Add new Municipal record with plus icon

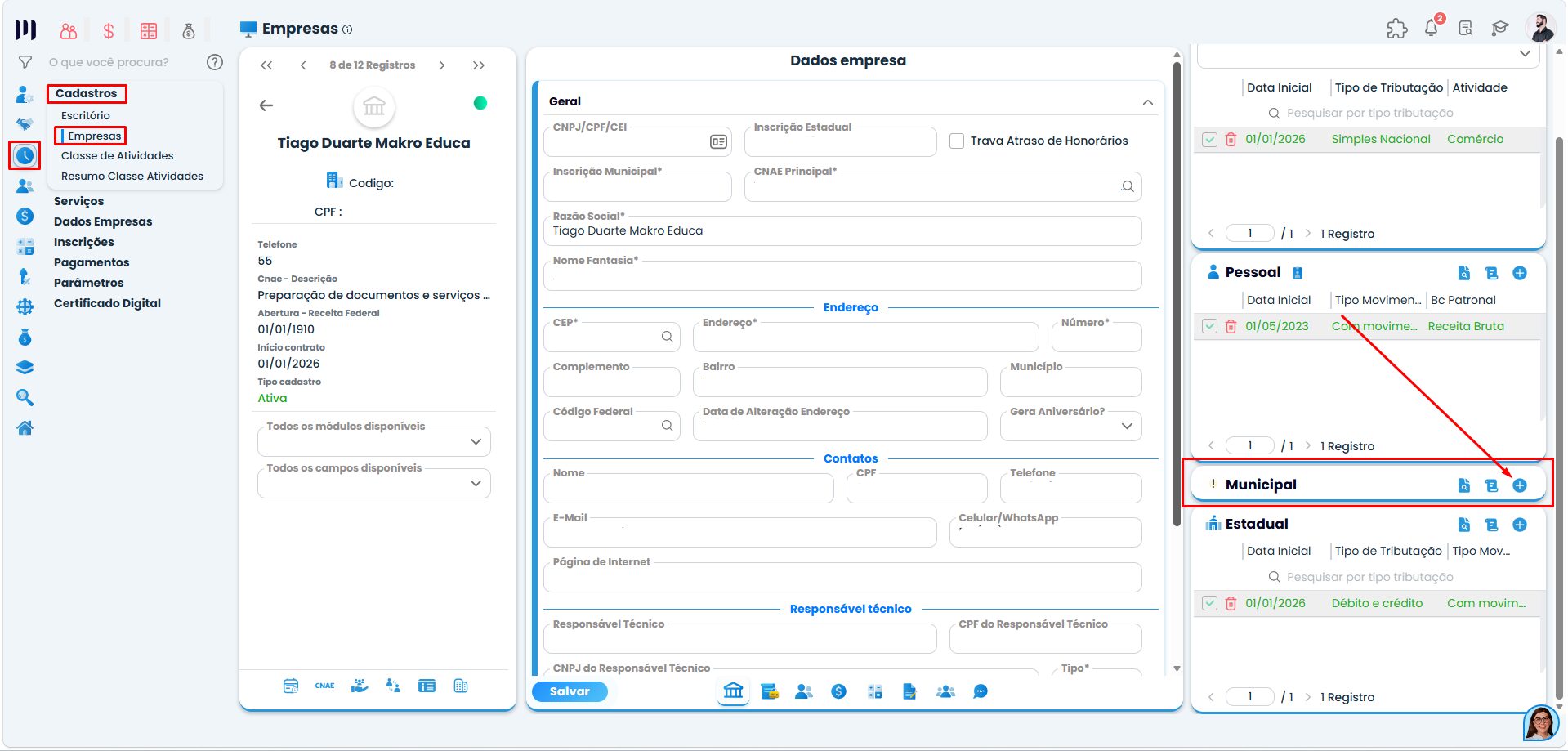pyautogui.click(x=1519, y=485)
